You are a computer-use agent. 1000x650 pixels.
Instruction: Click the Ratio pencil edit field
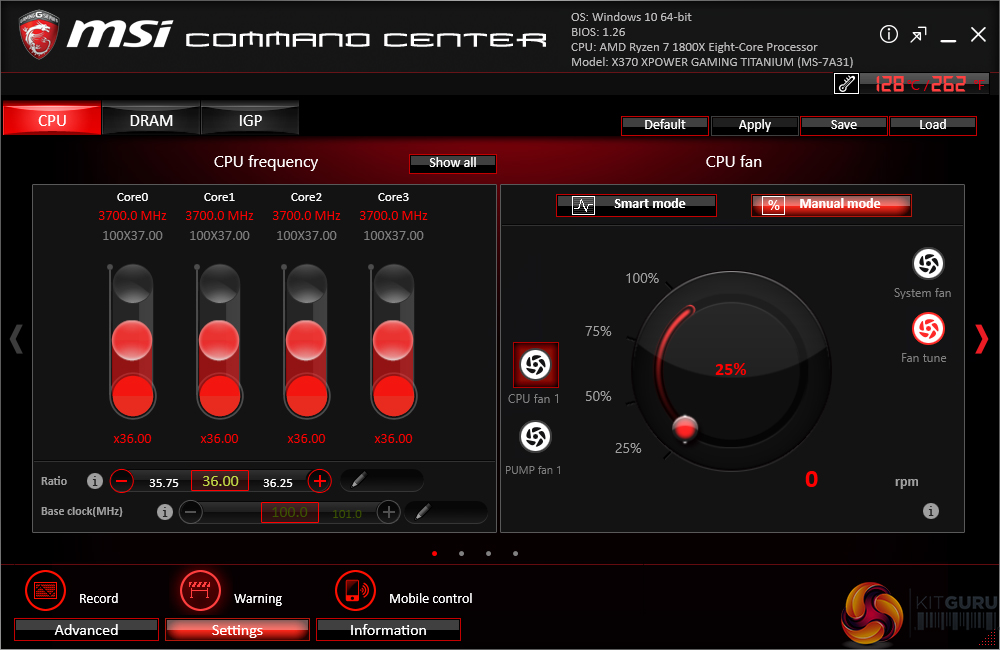[x=382, y=480]
